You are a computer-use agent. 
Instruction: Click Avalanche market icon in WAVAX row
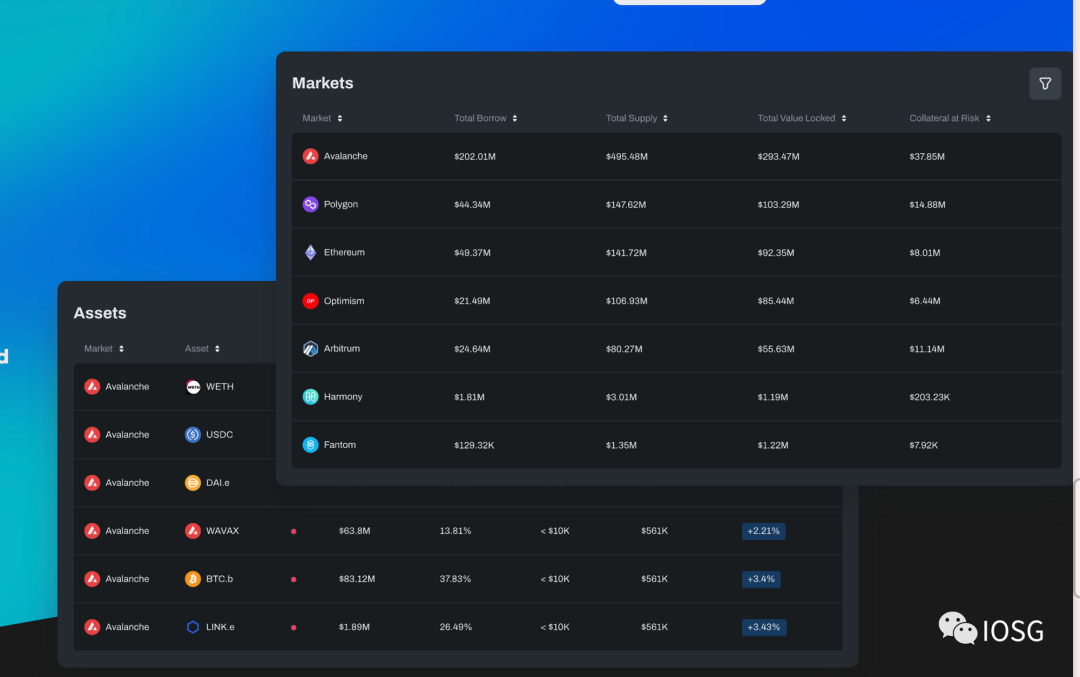pos(92,531)
